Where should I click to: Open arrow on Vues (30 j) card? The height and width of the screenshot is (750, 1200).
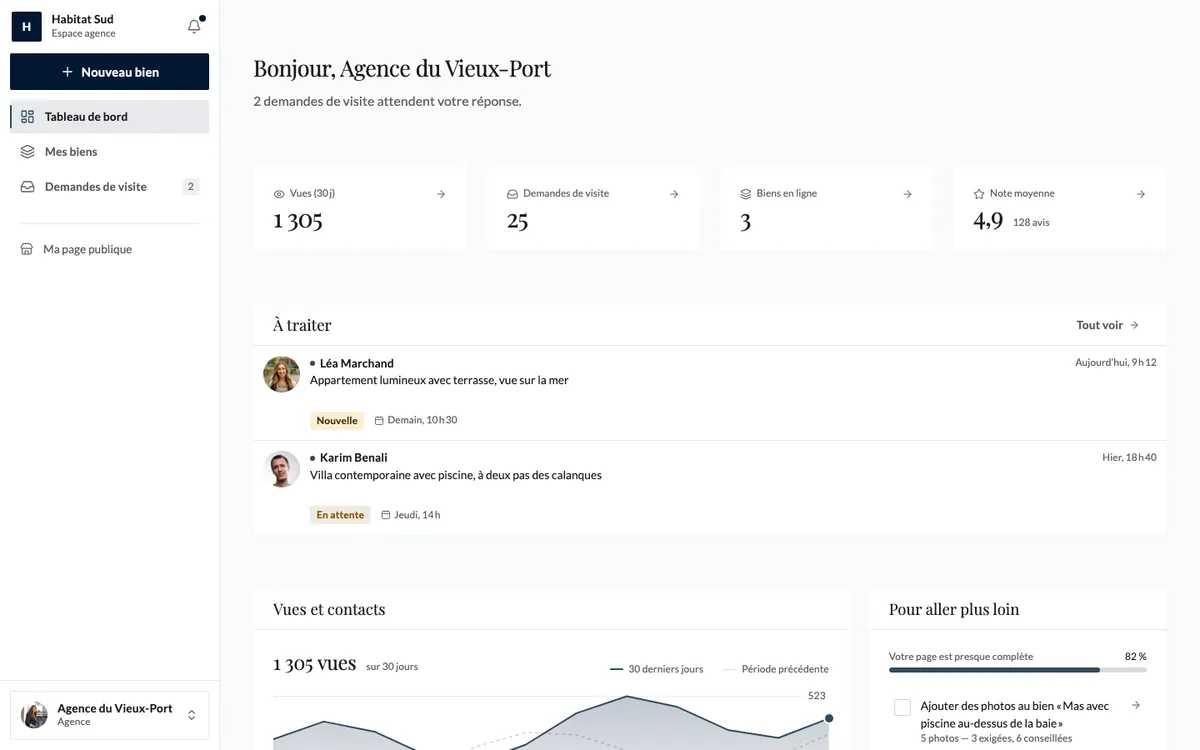[441, 194]
